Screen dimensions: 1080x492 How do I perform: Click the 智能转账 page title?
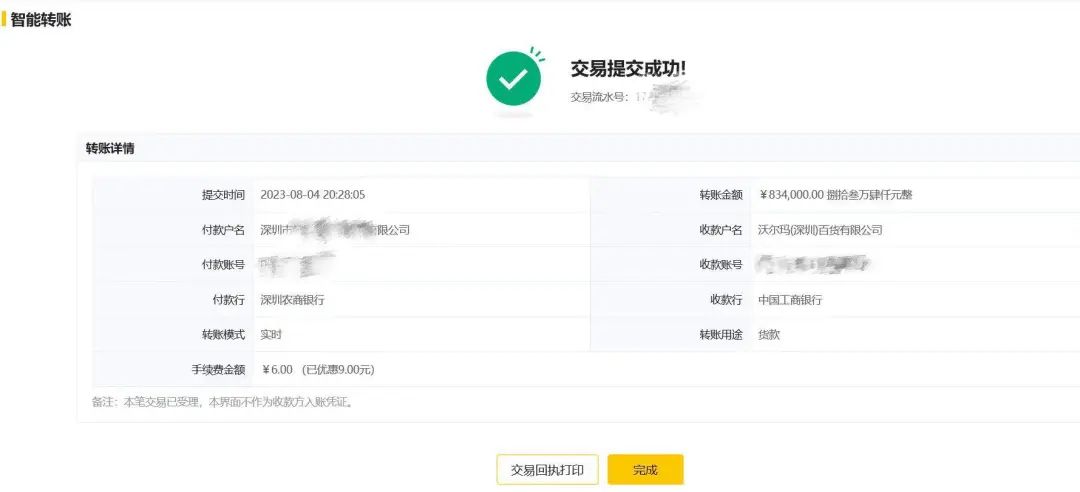point(41,20)
